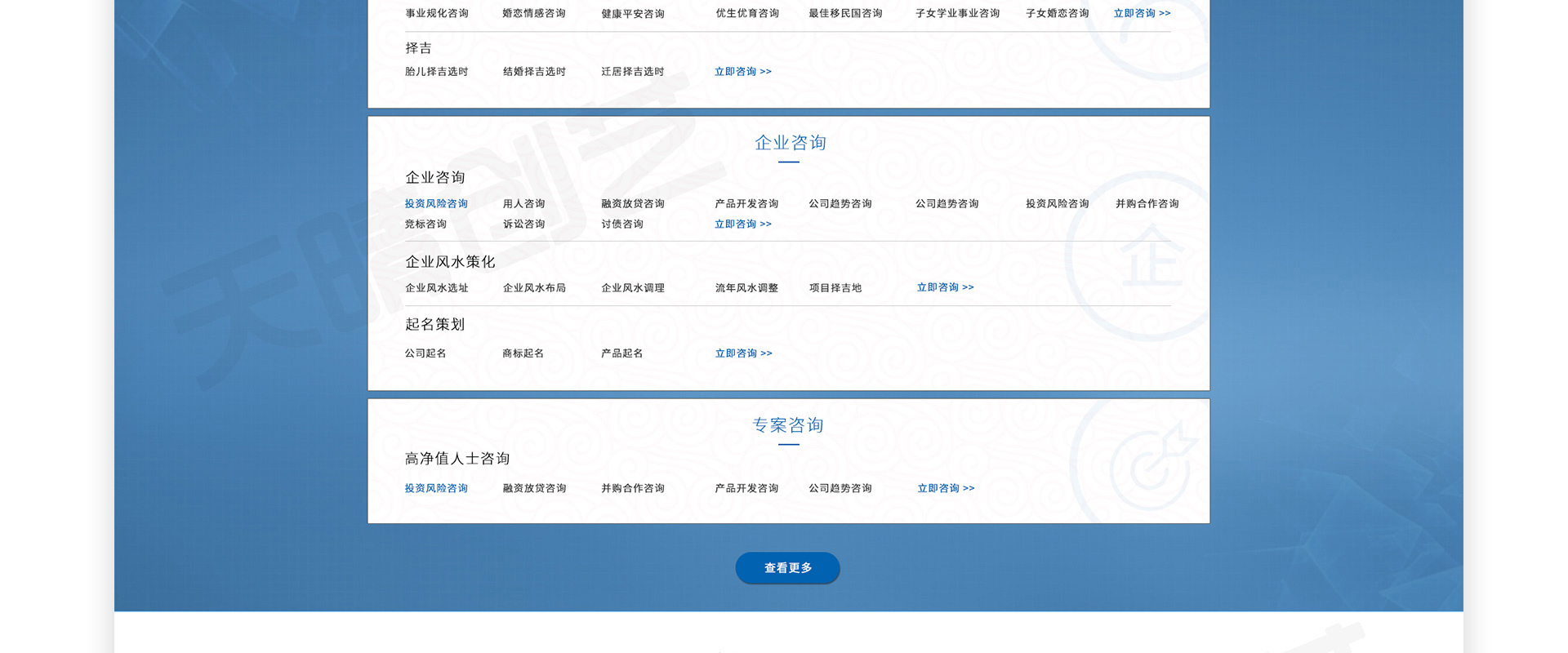
Task: Select the 用人咨询 link
Action: pos(523,204)
